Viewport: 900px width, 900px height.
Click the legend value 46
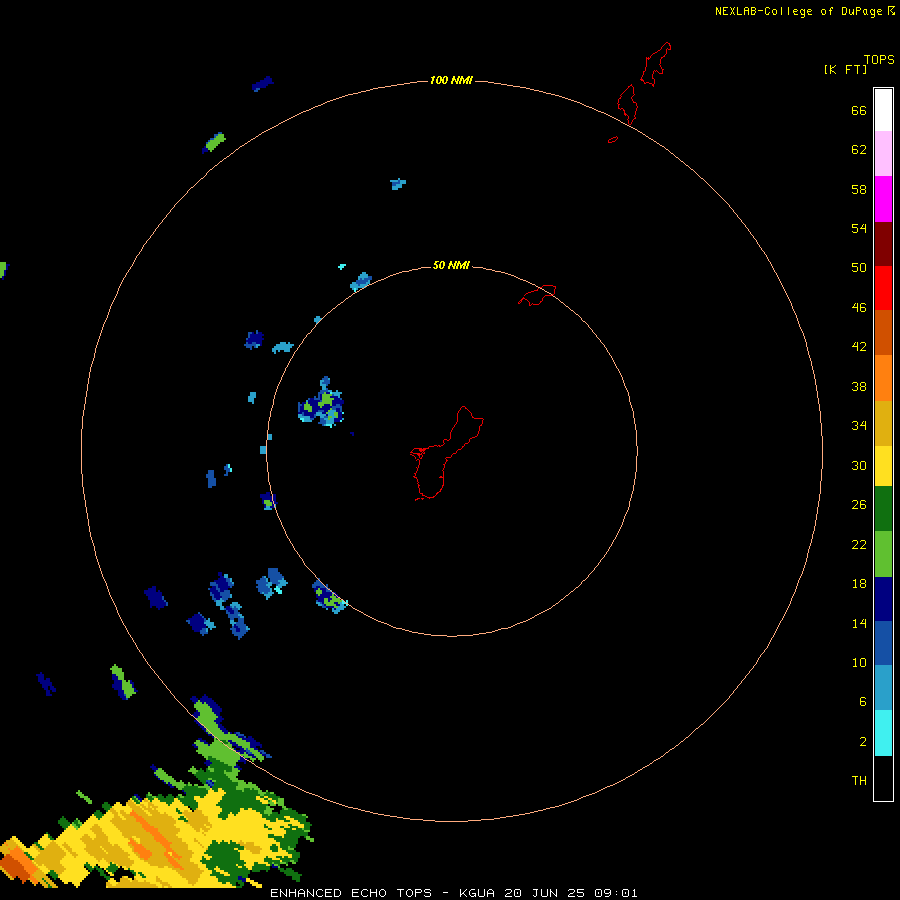point(859,308)
